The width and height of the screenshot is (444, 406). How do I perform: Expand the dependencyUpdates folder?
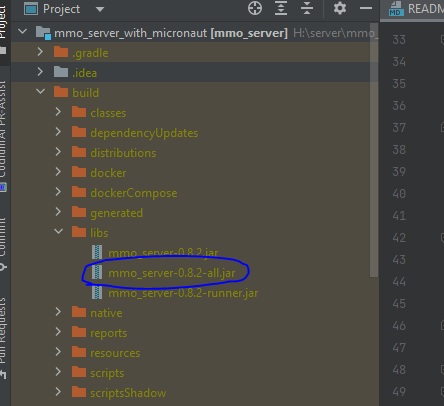(58, 132)
